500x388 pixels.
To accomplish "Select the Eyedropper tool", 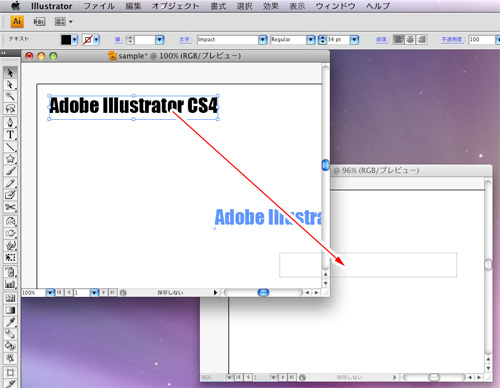I will coord(10,322).
